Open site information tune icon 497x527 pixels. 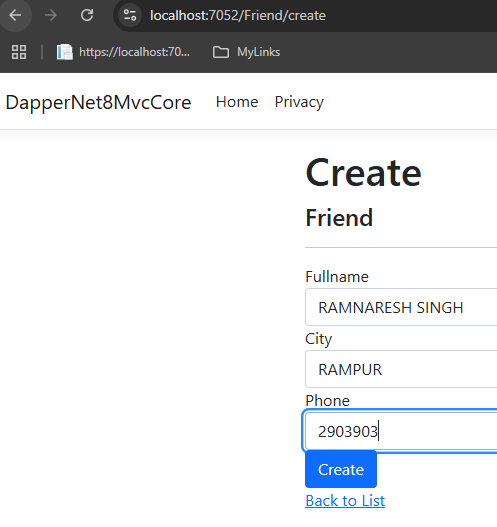(130, 15)
